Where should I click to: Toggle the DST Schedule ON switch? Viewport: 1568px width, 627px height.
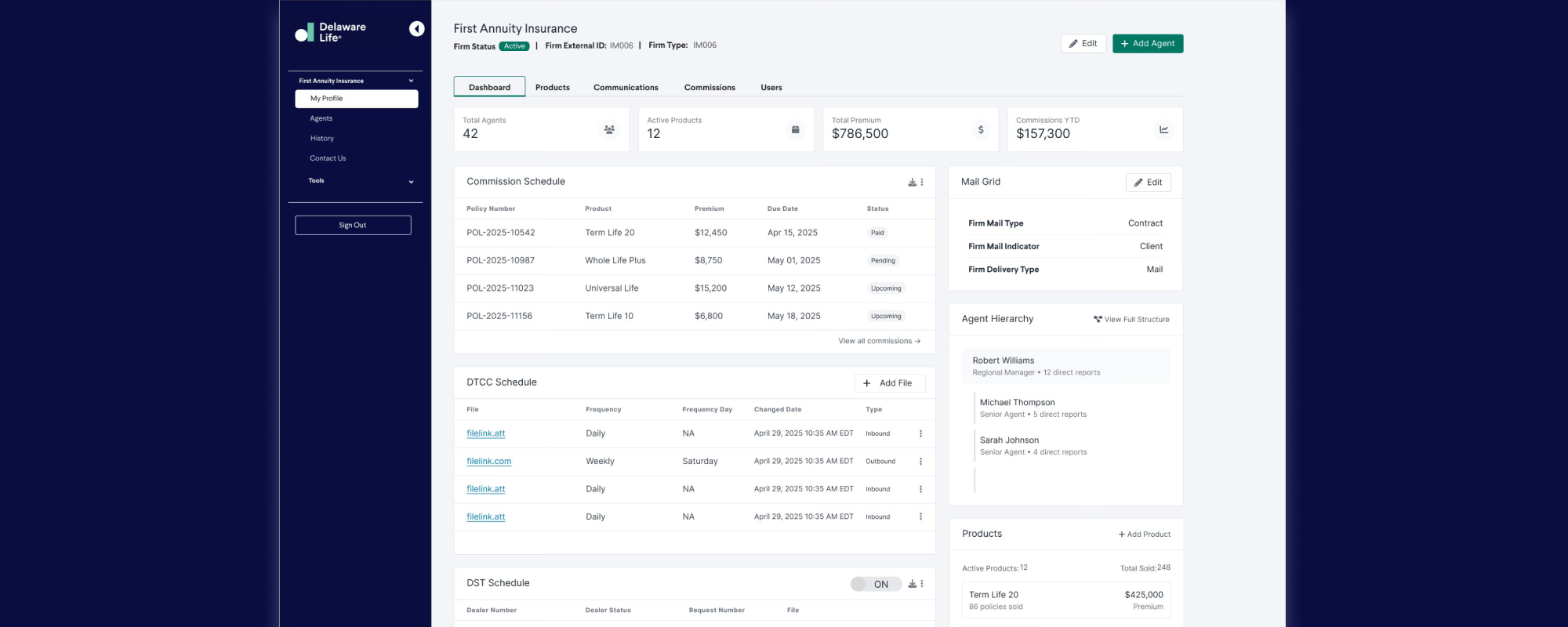tap(876, 584)
